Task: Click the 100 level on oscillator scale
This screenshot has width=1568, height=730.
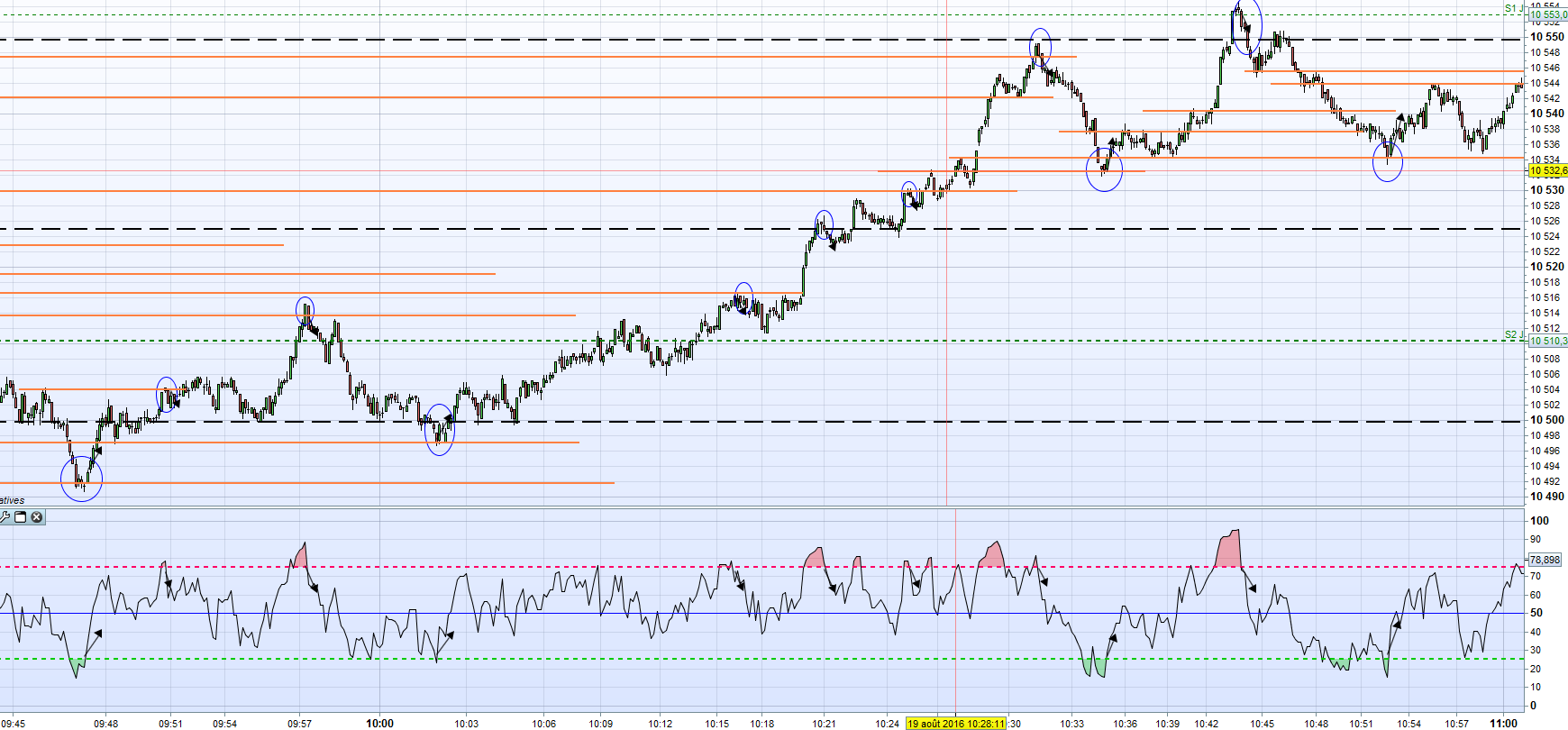Action: [x=1539, y=521]
